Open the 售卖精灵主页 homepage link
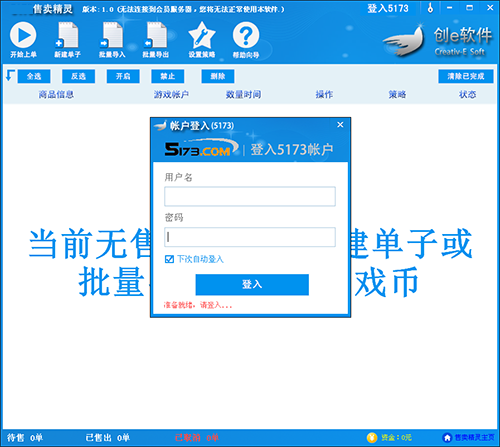This screenshot has width=500, height=447. (474, 438)
